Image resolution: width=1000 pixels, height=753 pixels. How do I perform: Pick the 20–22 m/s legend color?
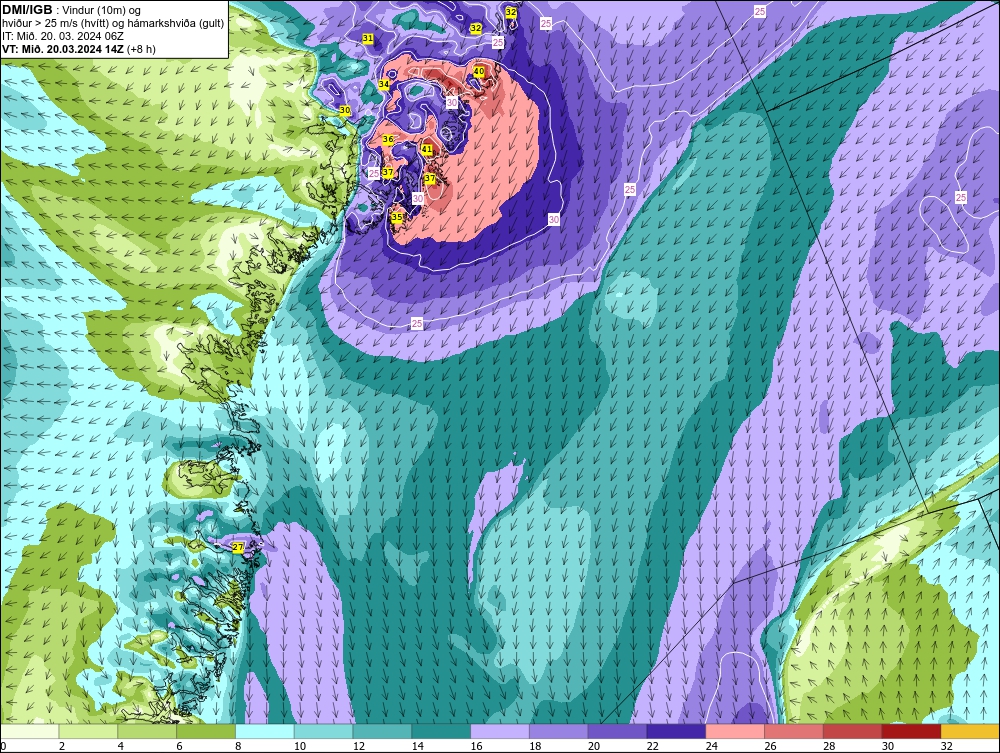pos(617,731)
